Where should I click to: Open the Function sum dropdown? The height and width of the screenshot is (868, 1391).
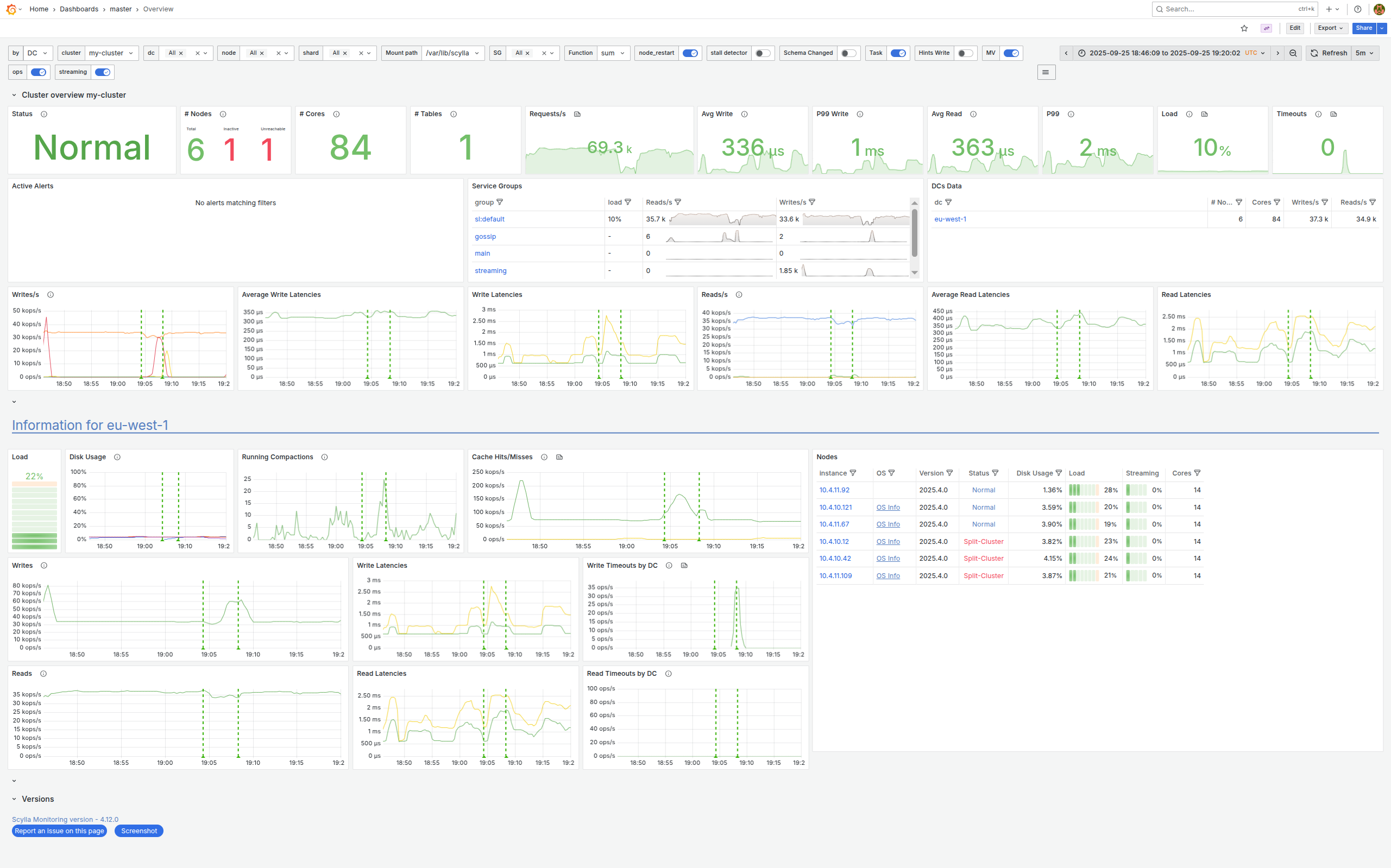(x=613, y=53)
